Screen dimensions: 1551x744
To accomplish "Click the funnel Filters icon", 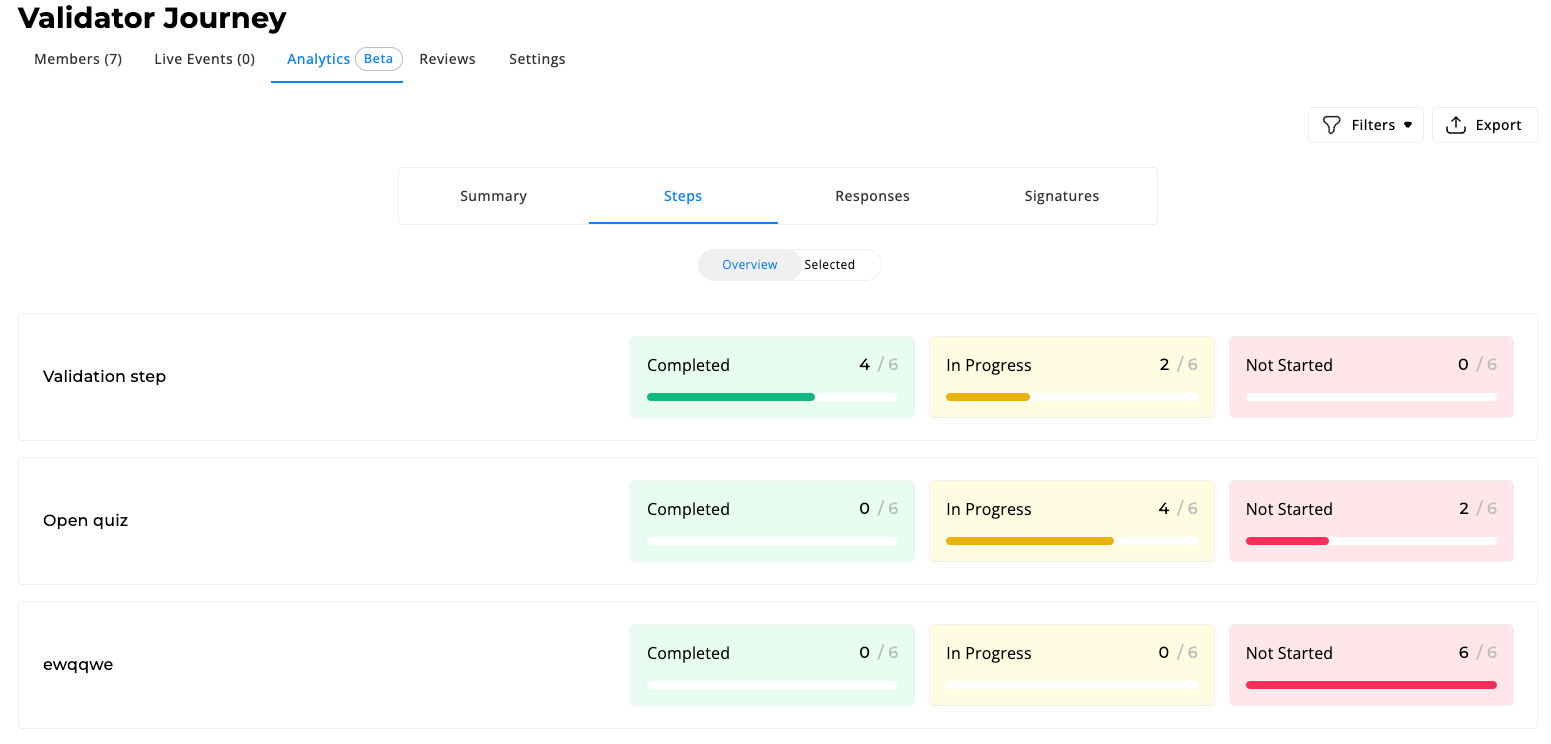I will pos(1331,125).
